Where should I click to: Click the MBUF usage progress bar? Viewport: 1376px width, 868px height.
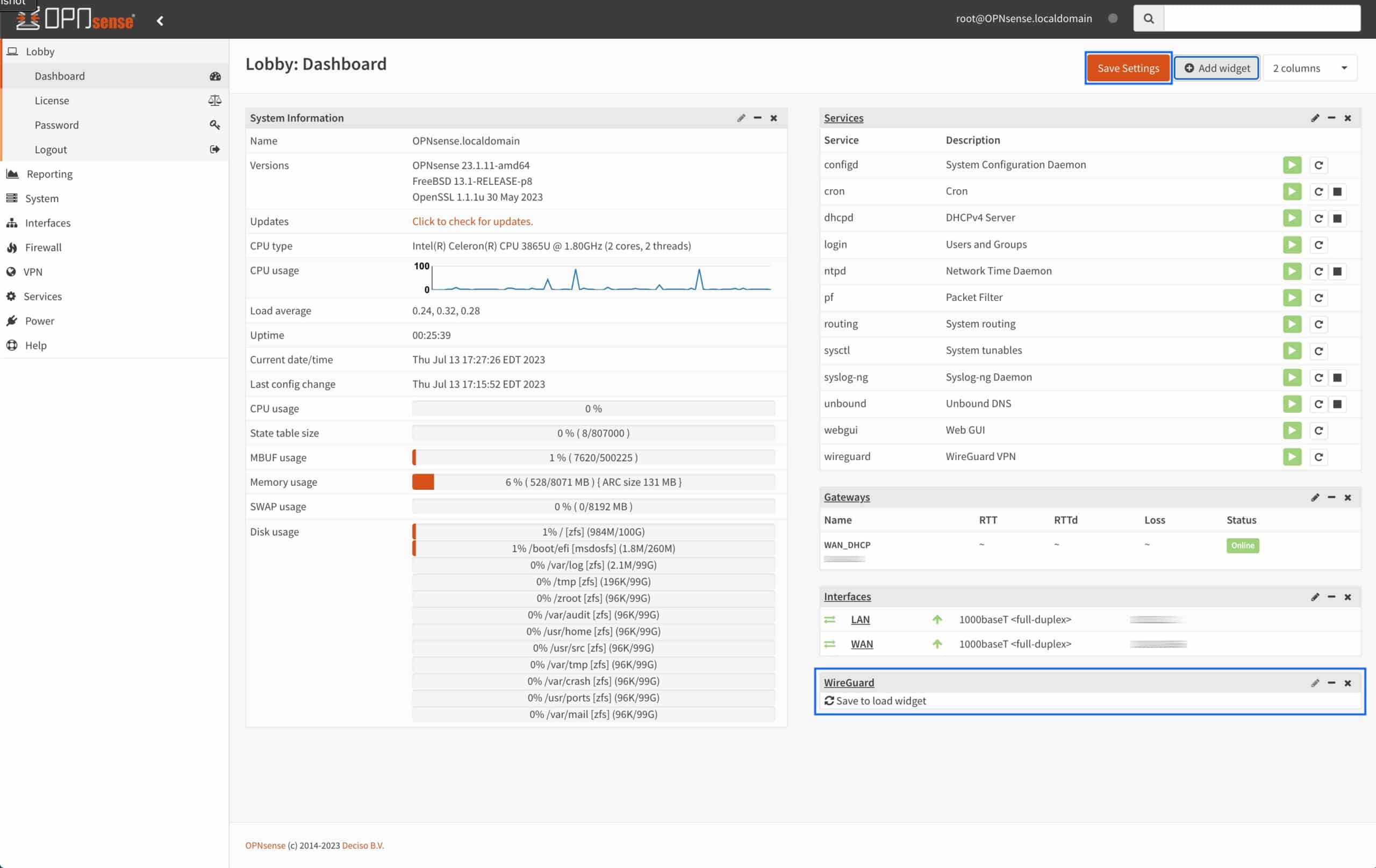593,457
